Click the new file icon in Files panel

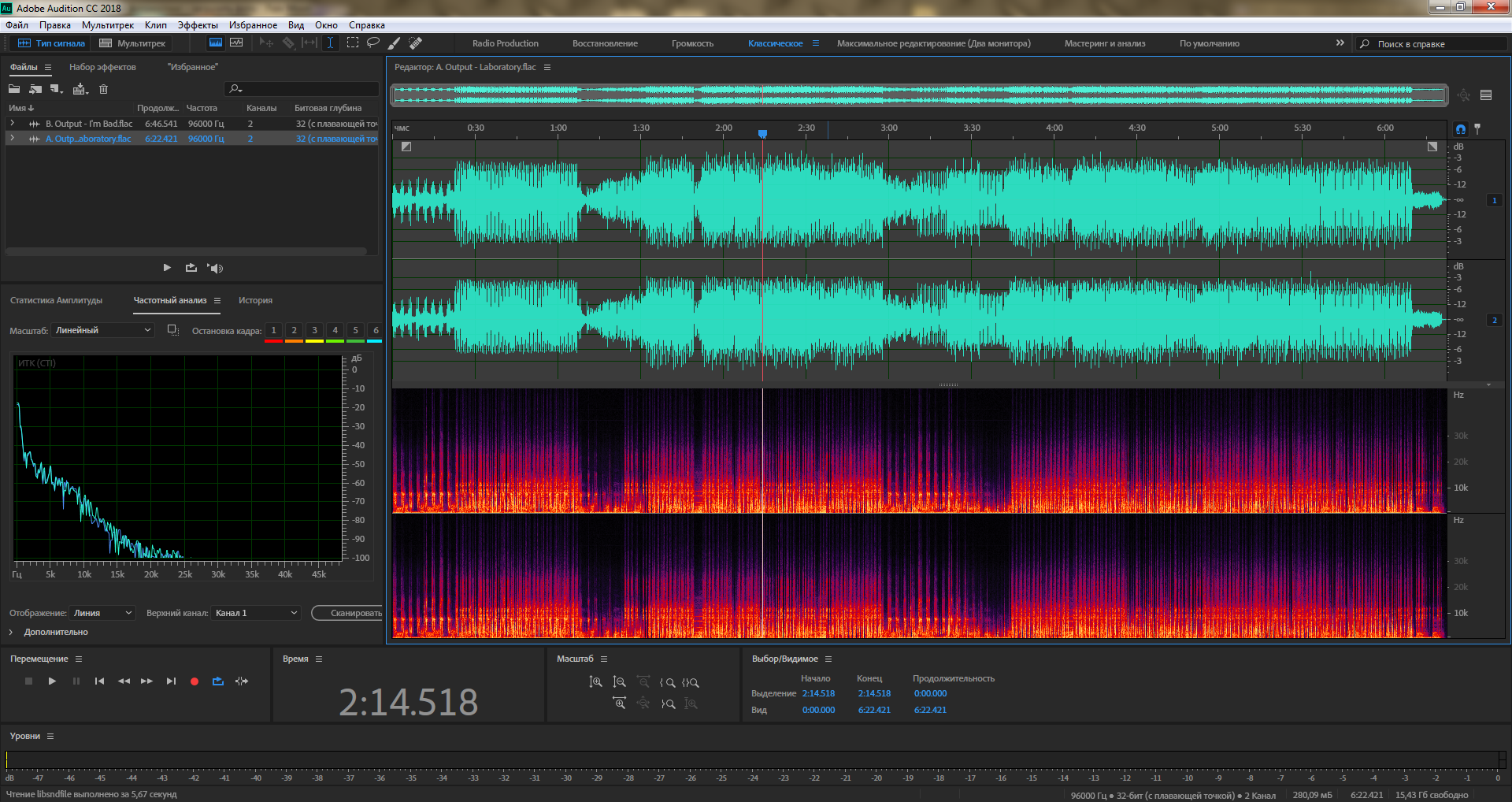click(x=57, y=89)
